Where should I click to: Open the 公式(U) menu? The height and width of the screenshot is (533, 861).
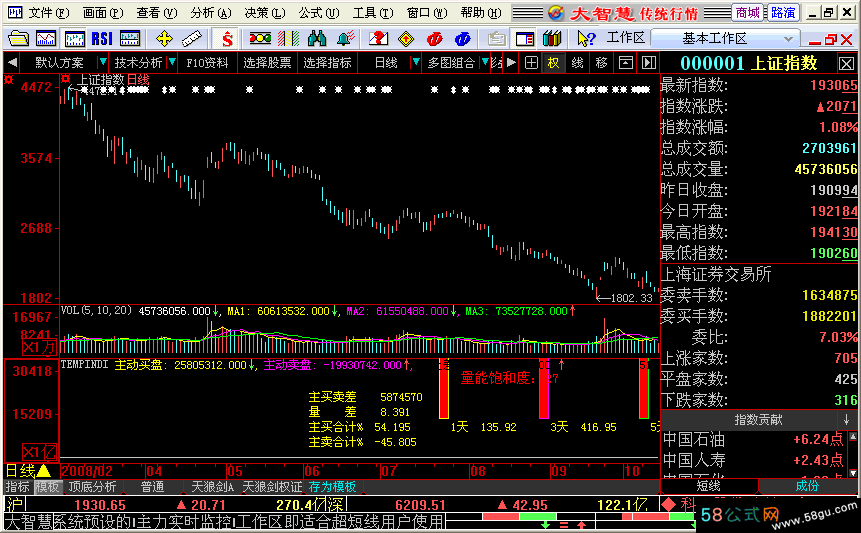point(319,13)
